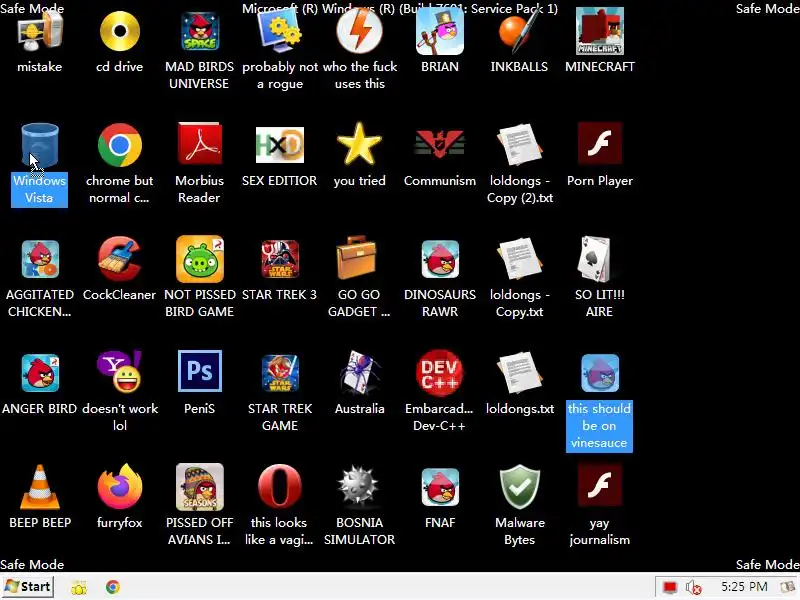The height and width of the screenshot is (600, 800).
Task: Click the taskbar Chrome quick launch icon
Action: pyautogui.click(x=113, y=587)
